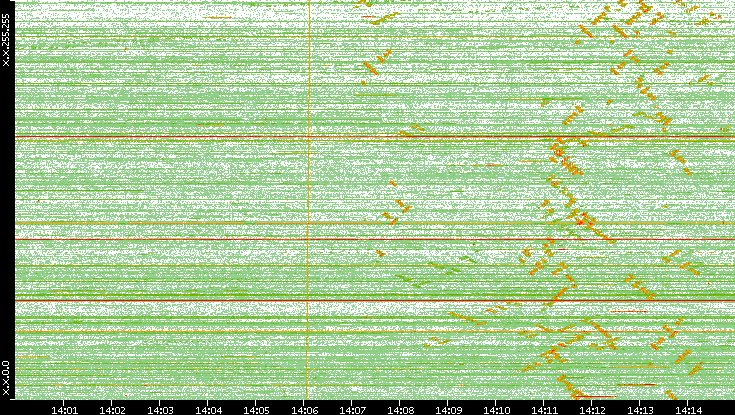Click the 14:04 time axis label

click(208, 410)
